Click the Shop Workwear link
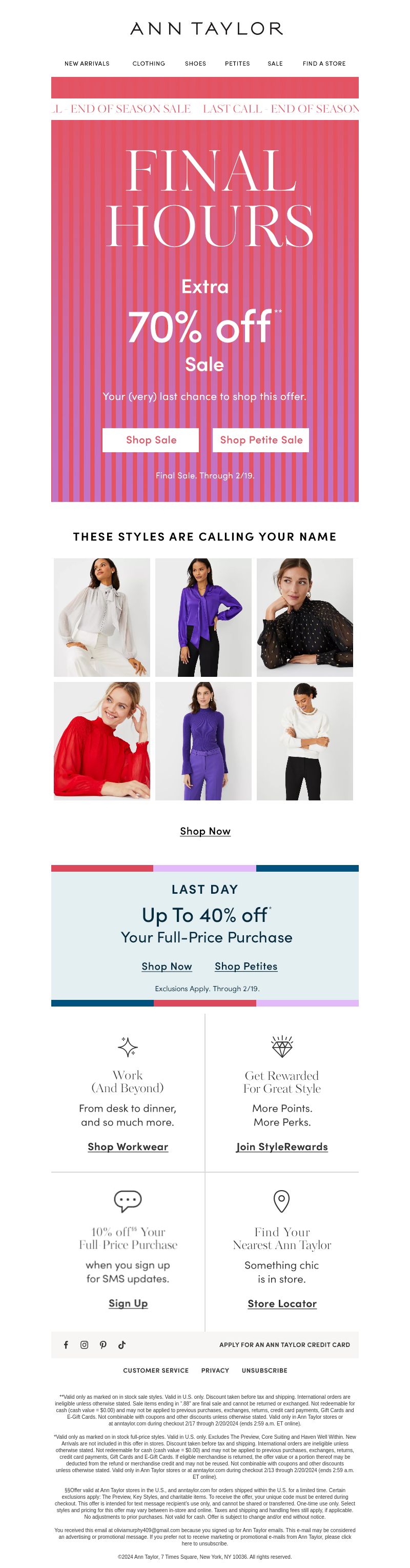 click(128, 1147)
